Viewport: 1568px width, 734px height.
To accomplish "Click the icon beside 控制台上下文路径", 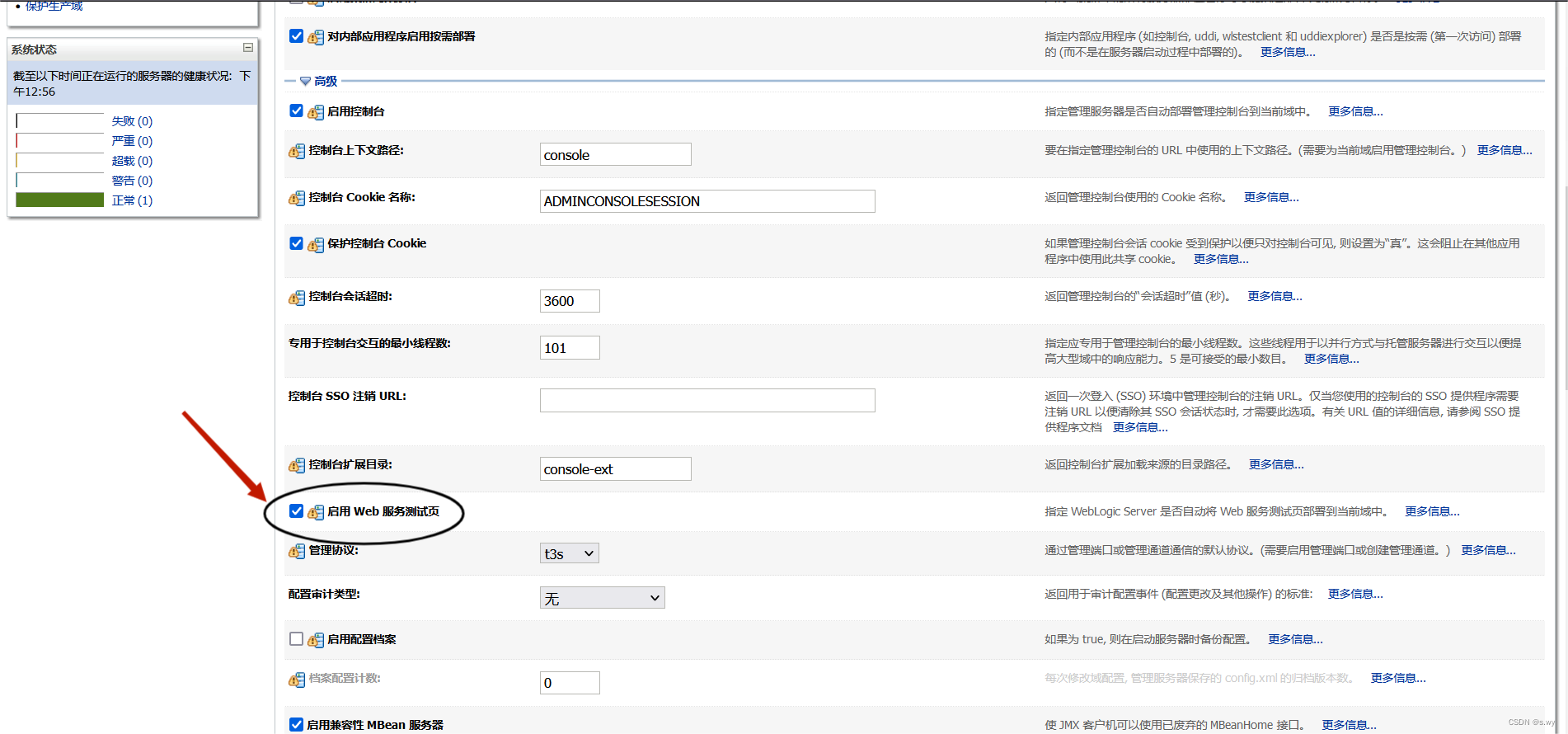I will 297,151.
